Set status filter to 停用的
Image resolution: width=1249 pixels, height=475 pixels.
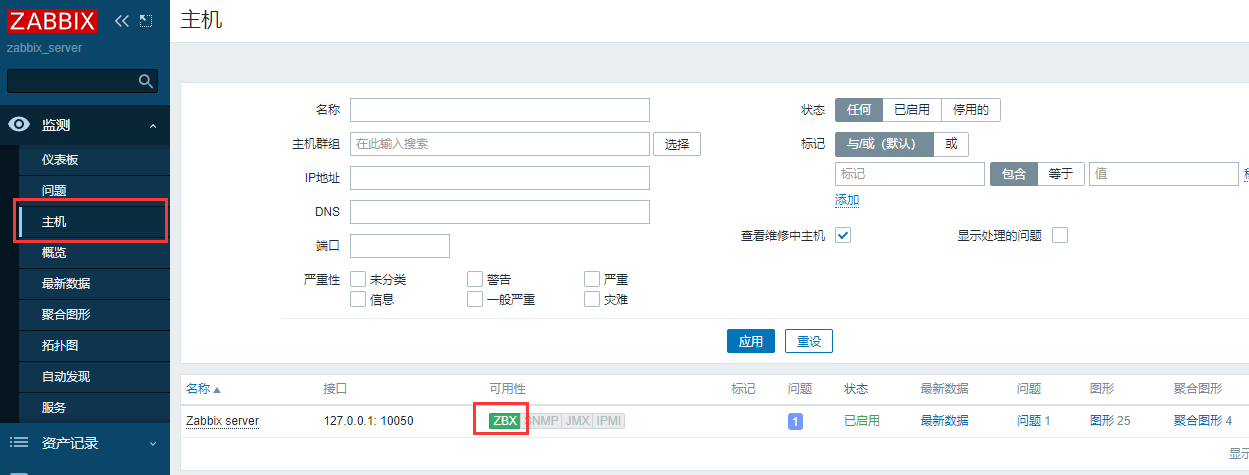click(x=971, y=110)
